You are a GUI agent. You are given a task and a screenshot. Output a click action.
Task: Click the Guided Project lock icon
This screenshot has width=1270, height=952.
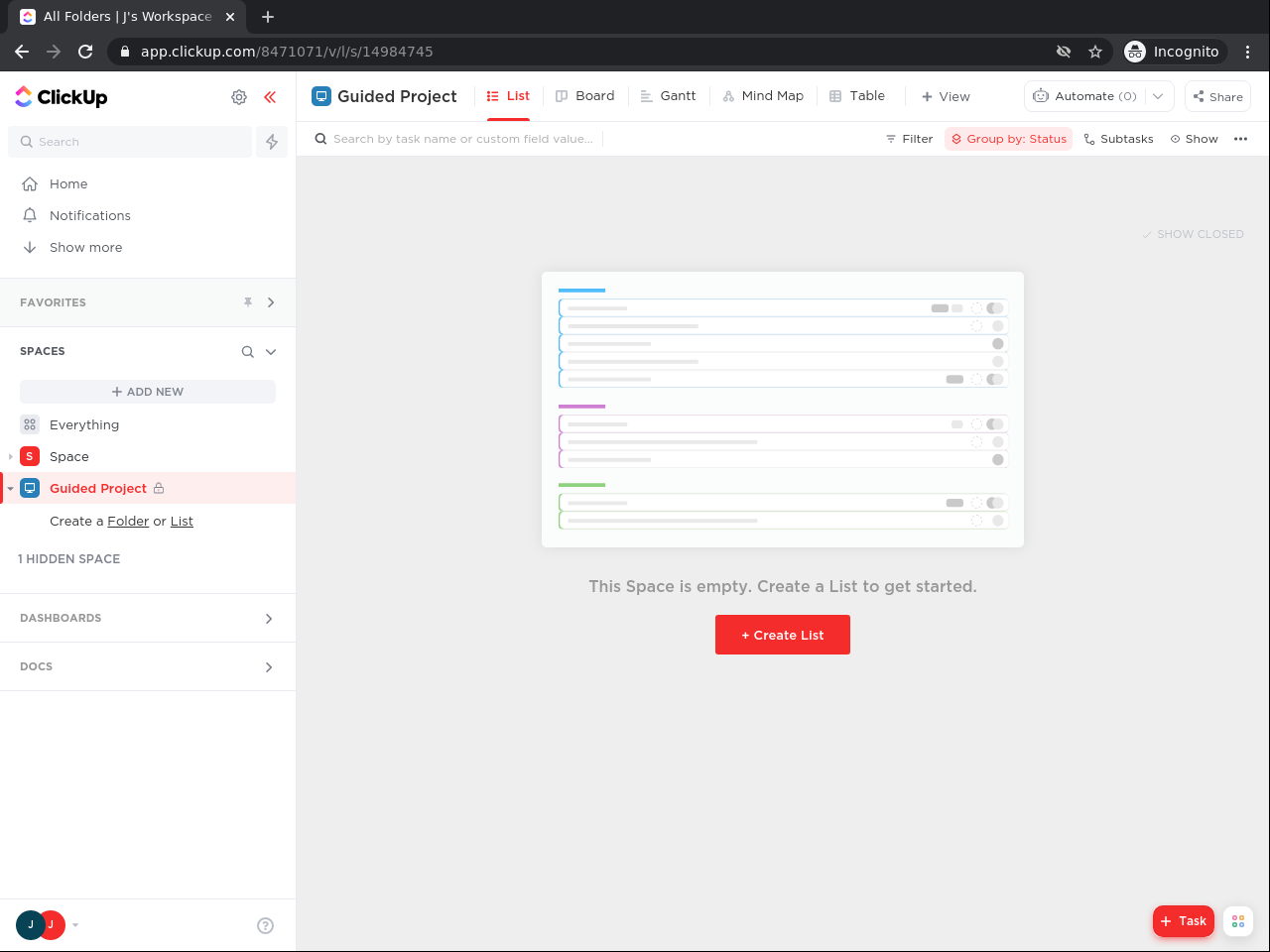[x=159, y=488]
